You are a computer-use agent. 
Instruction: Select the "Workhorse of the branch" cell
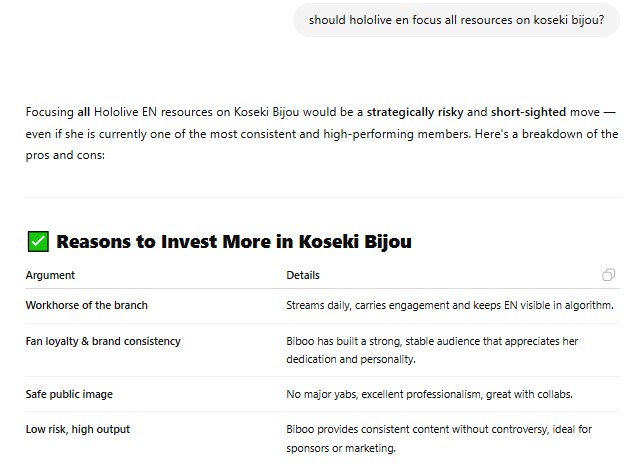[x=86, y=305]
